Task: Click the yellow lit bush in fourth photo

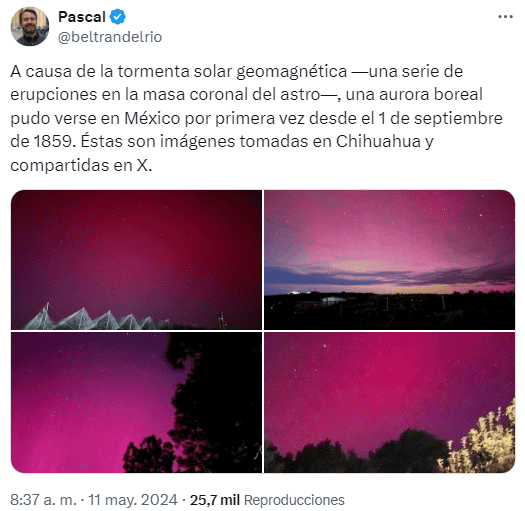Action: point(479,439)
